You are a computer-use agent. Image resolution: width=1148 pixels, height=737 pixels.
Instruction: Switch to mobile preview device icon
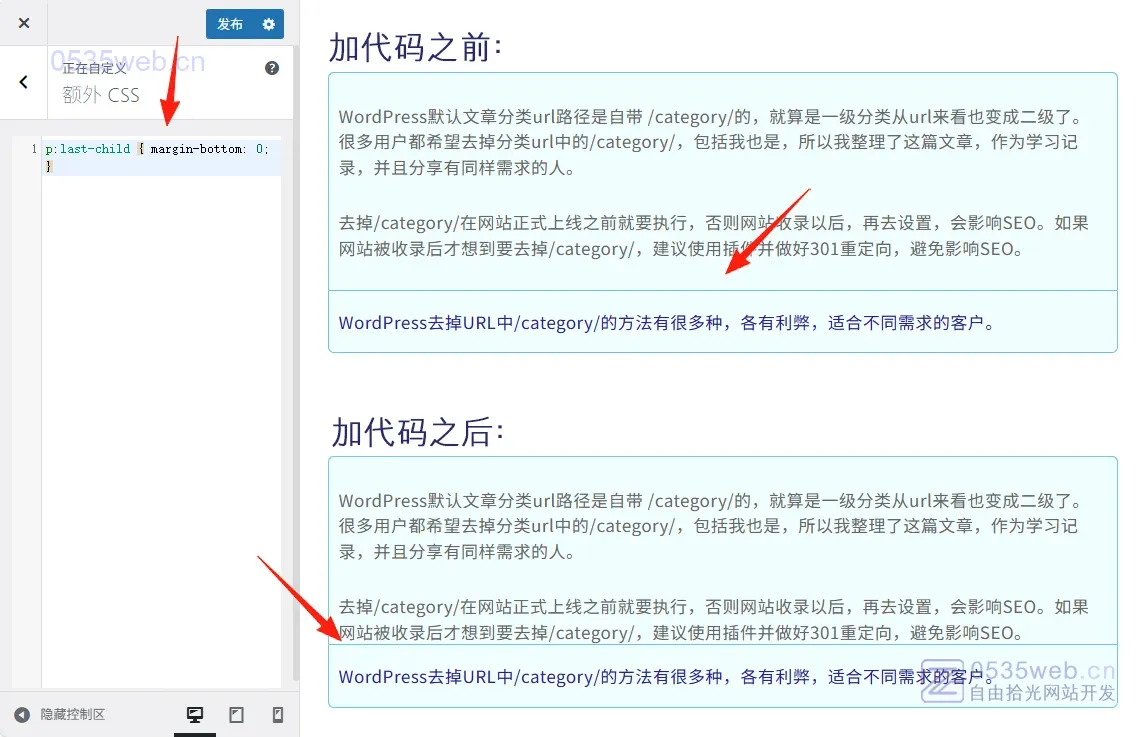click(x=278, y=715)
